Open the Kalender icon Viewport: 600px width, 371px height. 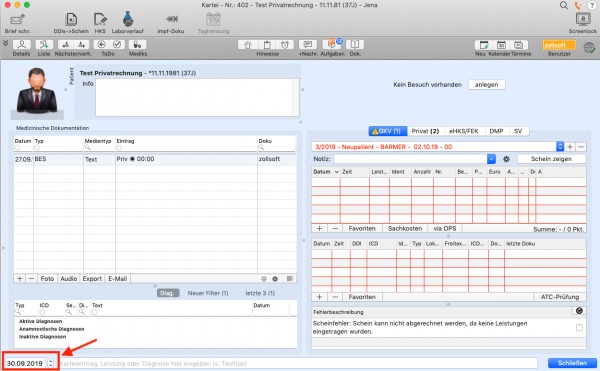pos(501,45)
